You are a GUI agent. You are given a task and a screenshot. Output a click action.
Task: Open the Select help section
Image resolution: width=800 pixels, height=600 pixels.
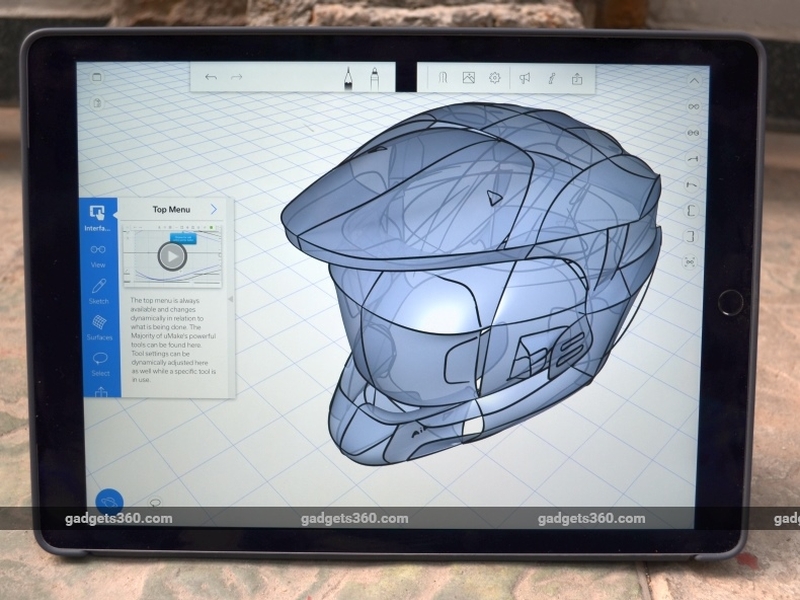pos(99,363)
